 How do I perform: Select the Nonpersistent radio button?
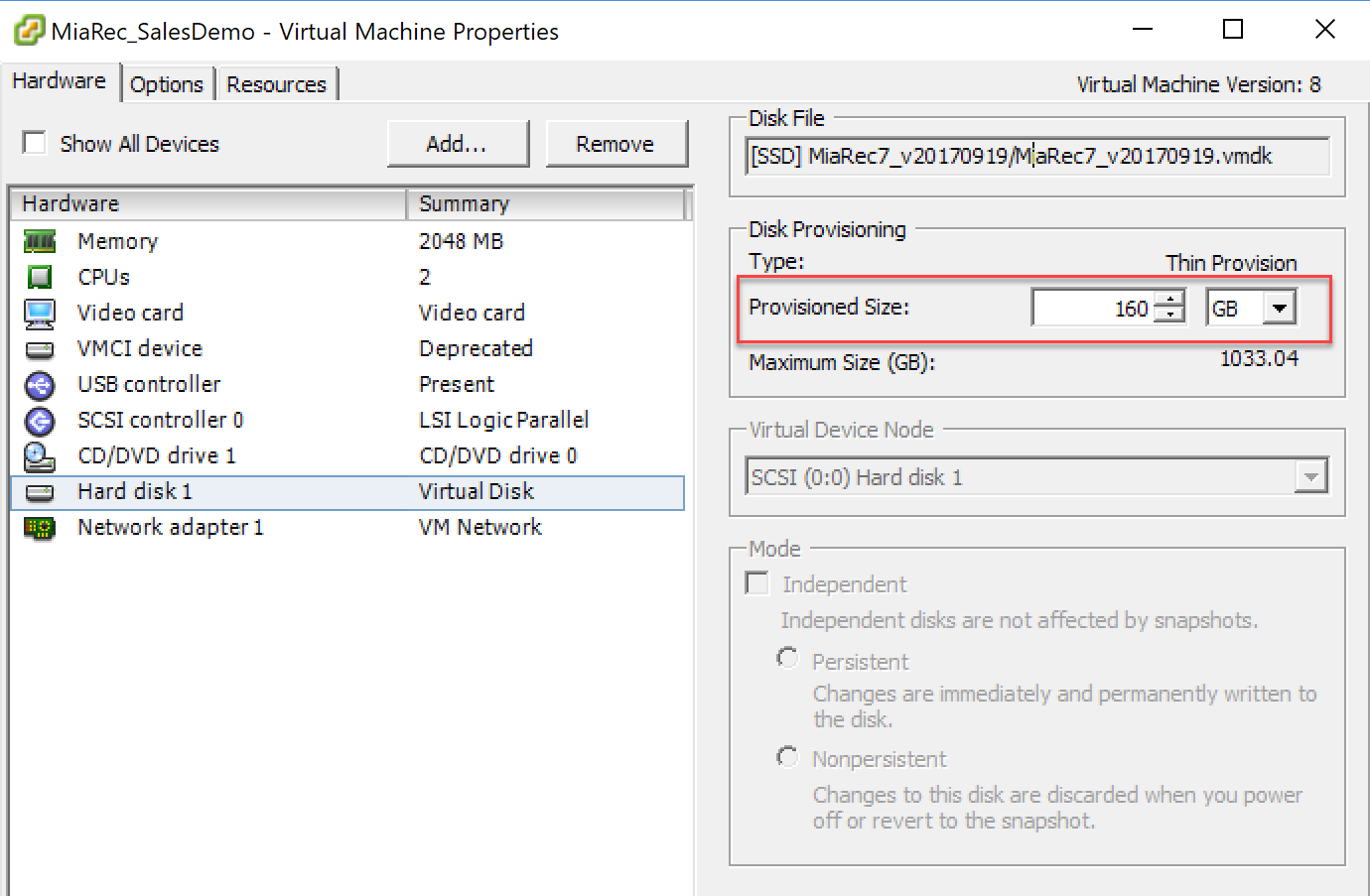[x=788, y=758]
